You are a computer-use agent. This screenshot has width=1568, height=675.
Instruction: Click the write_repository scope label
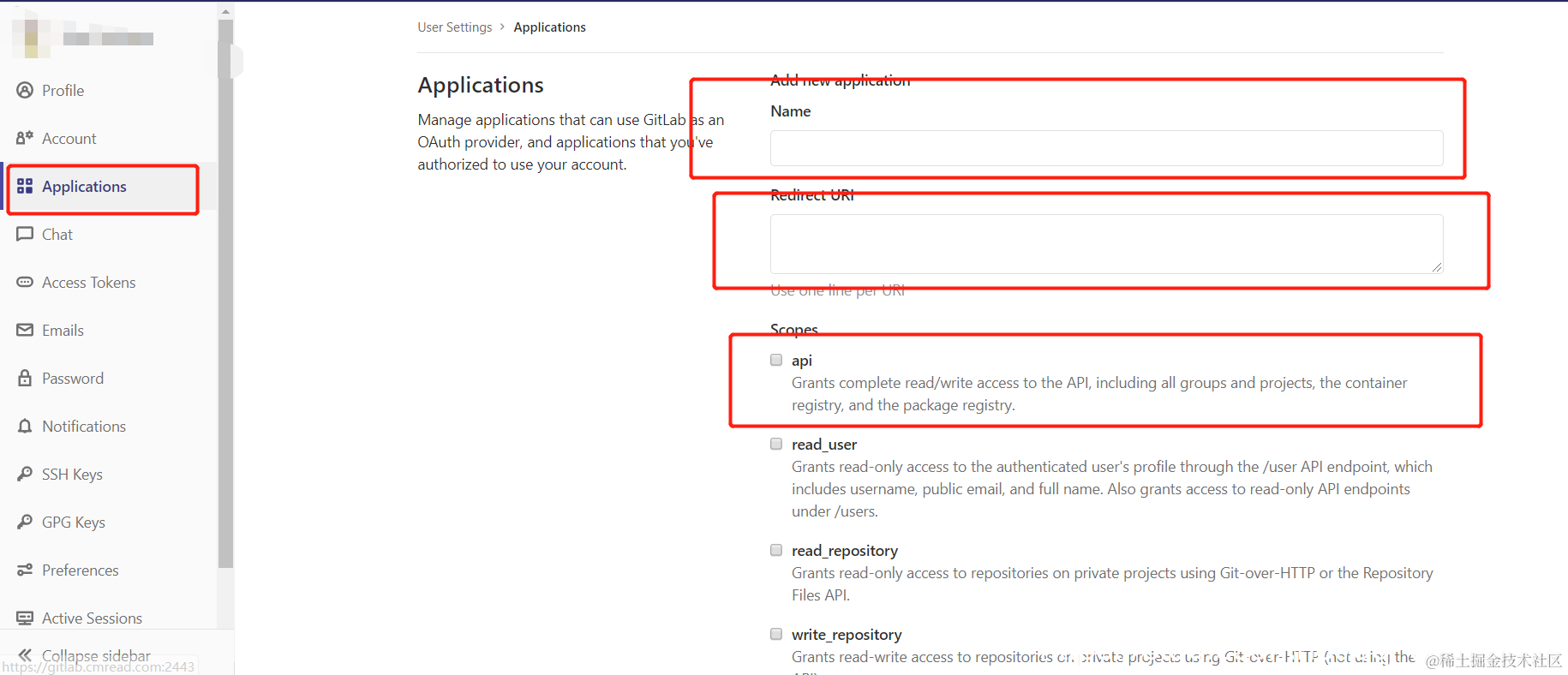(x=847, y=635)
